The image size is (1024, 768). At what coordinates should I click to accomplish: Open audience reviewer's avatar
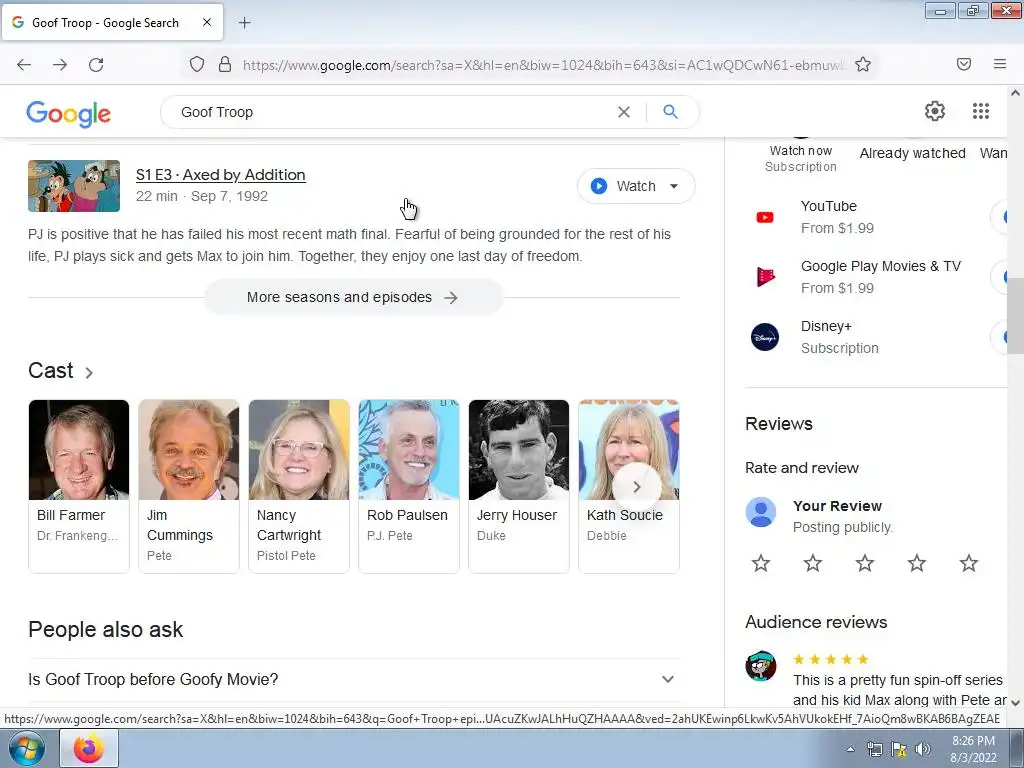(761, 666)
